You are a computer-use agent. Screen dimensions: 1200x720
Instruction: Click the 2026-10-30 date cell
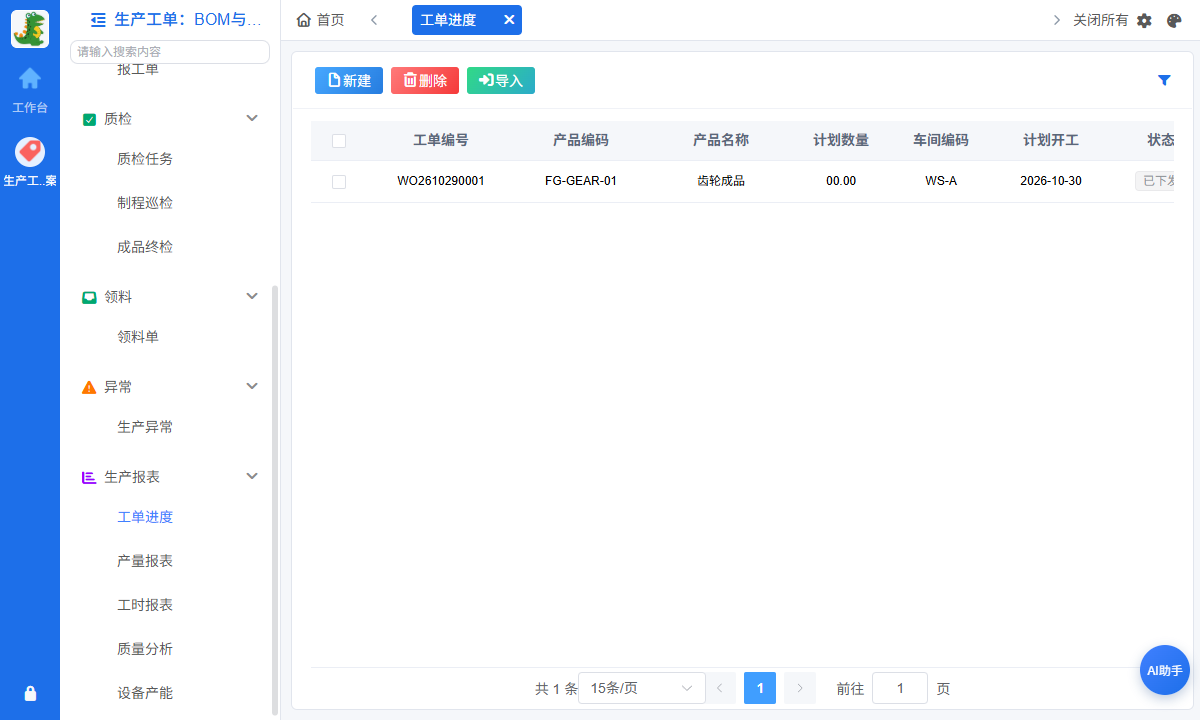pyautogui.click(x=1051, y=182)
